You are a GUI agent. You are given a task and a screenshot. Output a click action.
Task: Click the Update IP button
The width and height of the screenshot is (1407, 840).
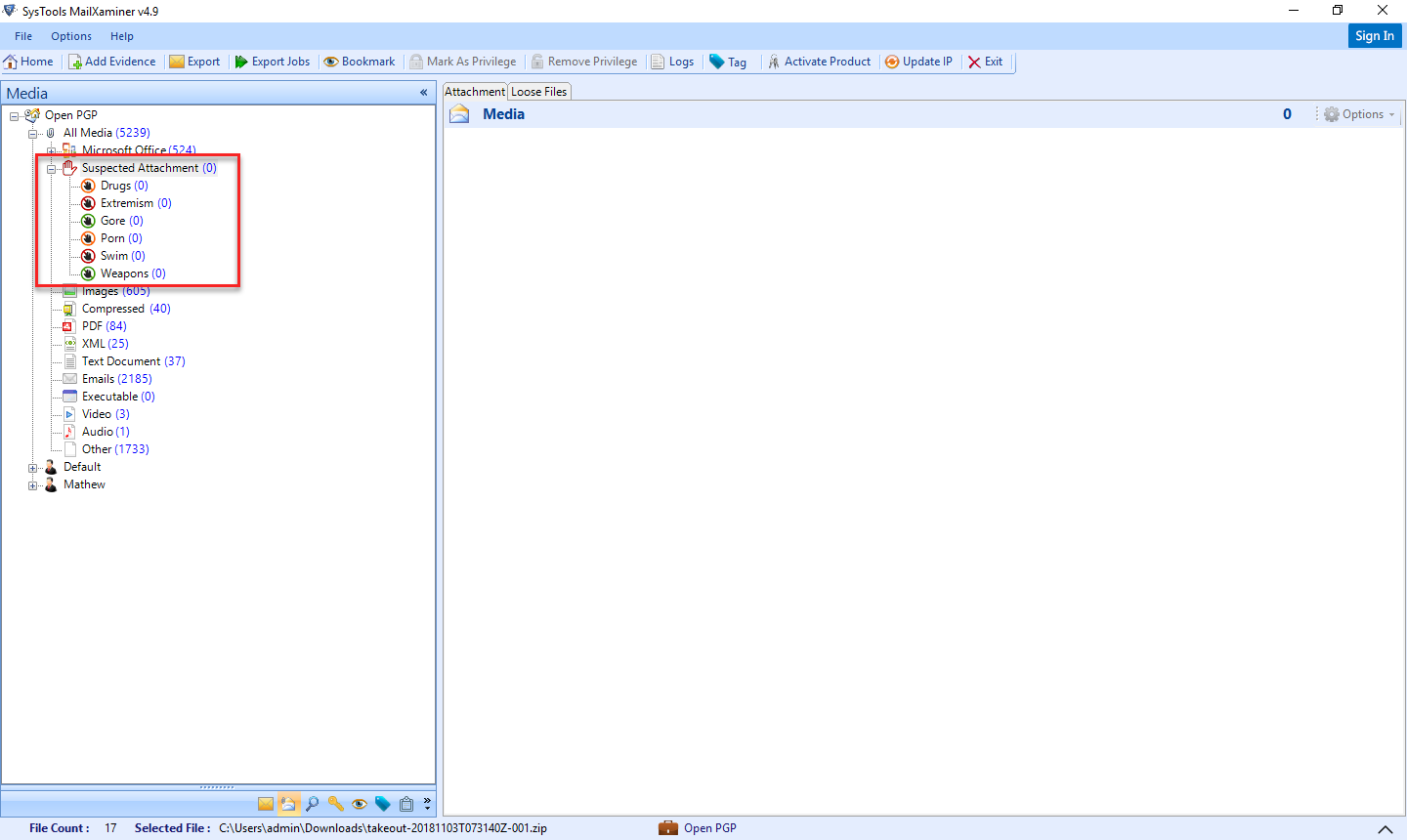coord(918,62)
